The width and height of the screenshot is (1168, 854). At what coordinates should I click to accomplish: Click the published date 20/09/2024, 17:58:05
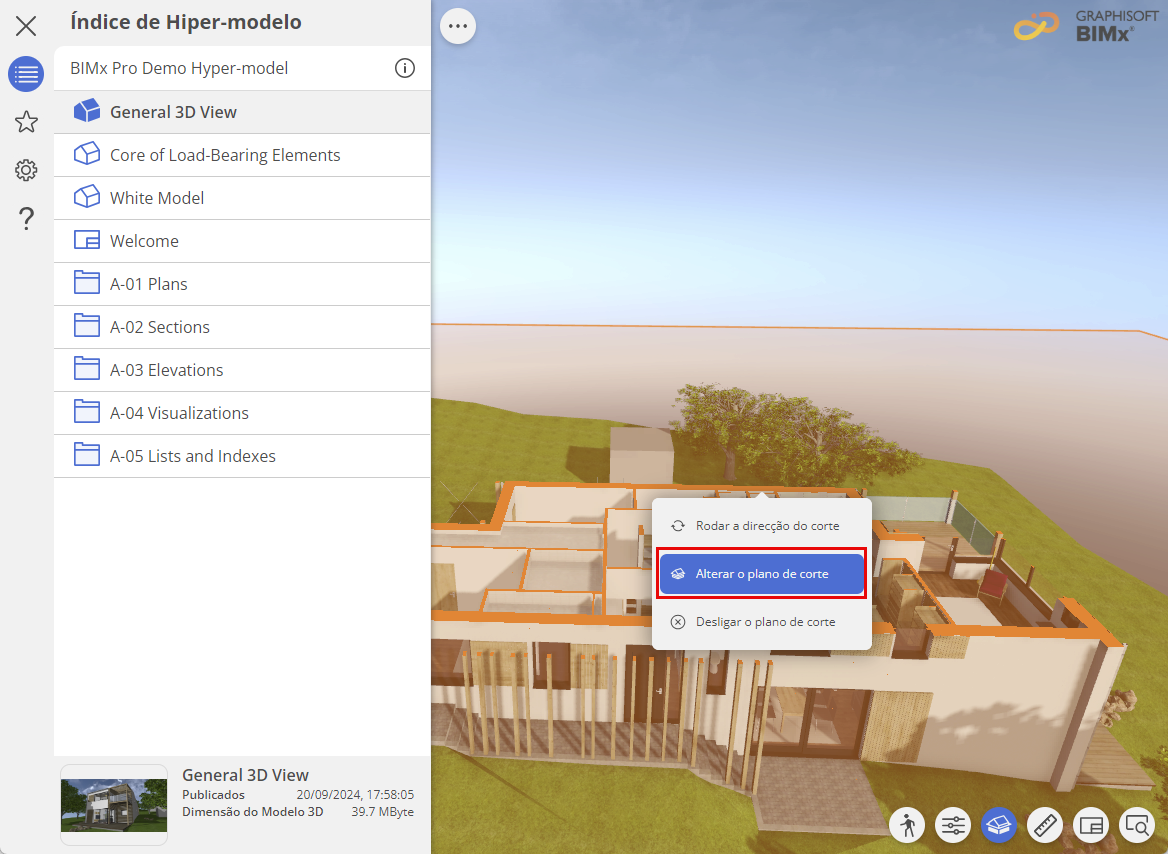pyautogui.click(x=355, y=794)
